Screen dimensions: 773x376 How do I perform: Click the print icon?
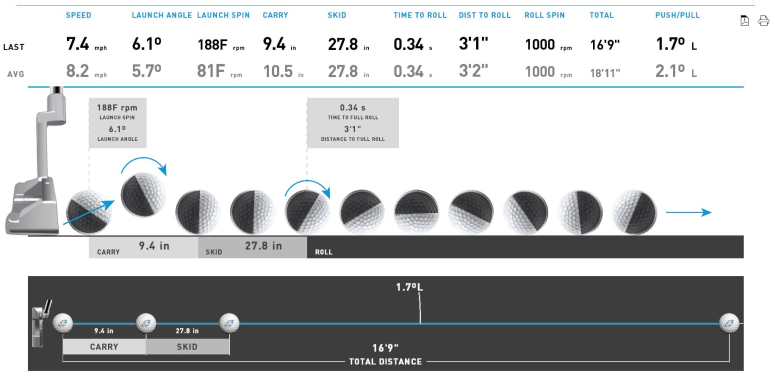tap(763, 21)
